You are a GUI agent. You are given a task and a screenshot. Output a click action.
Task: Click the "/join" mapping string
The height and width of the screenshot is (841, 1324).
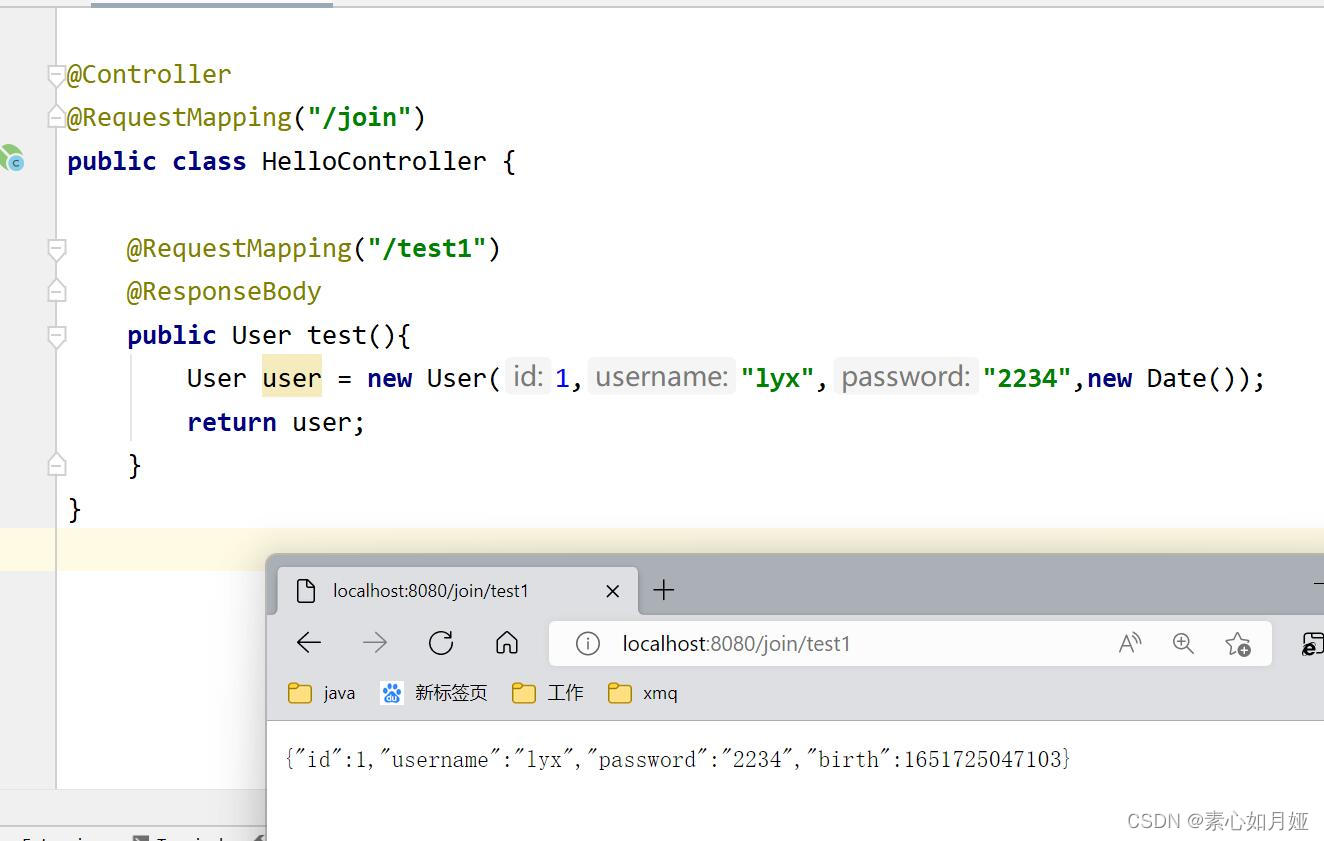coord(360,118)
